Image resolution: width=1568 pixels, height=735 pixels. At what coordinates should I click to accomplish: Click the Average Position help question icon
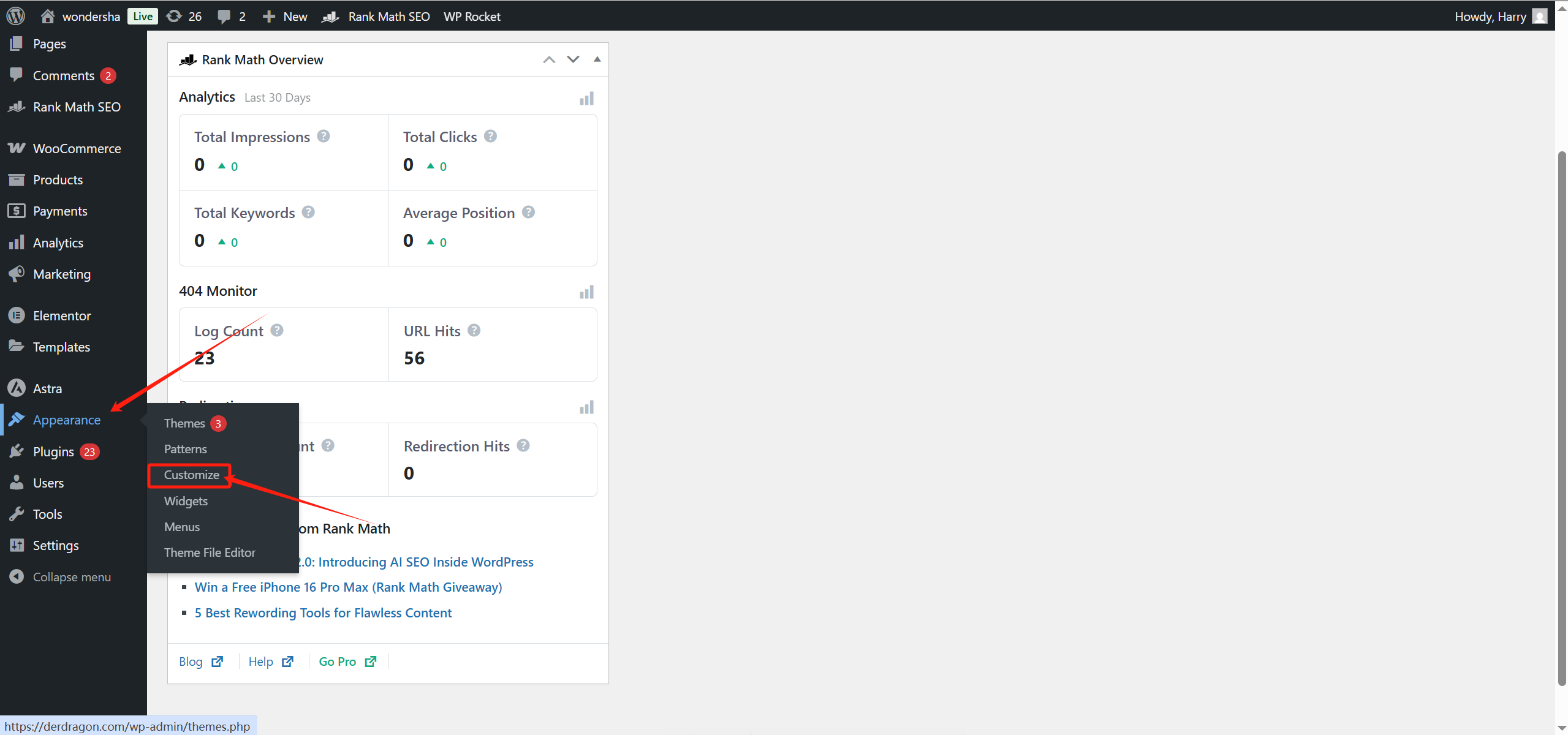[528, 212]
